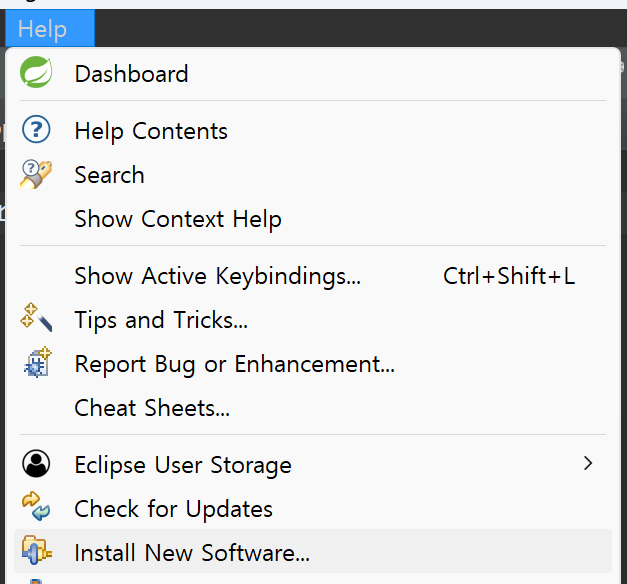This screenshot has height=584, width=627.
Task: Click the Install New Software icon
Action: tap(36, 553)
